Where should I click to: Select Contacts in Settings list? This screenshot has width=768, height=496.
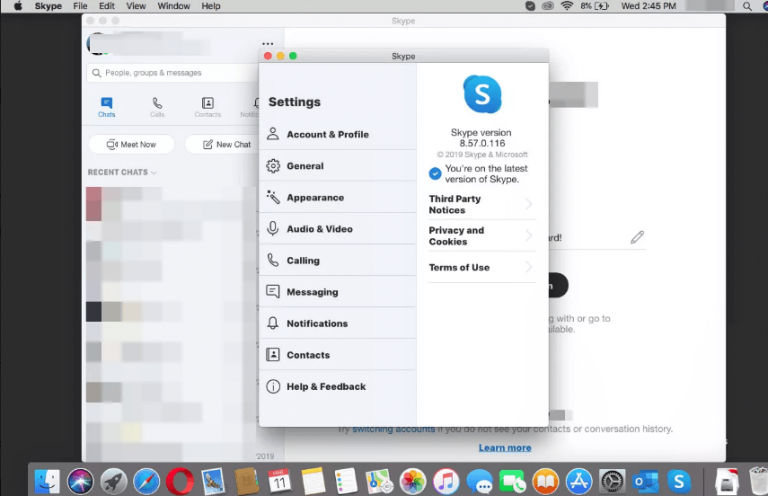tap(337, 355)
